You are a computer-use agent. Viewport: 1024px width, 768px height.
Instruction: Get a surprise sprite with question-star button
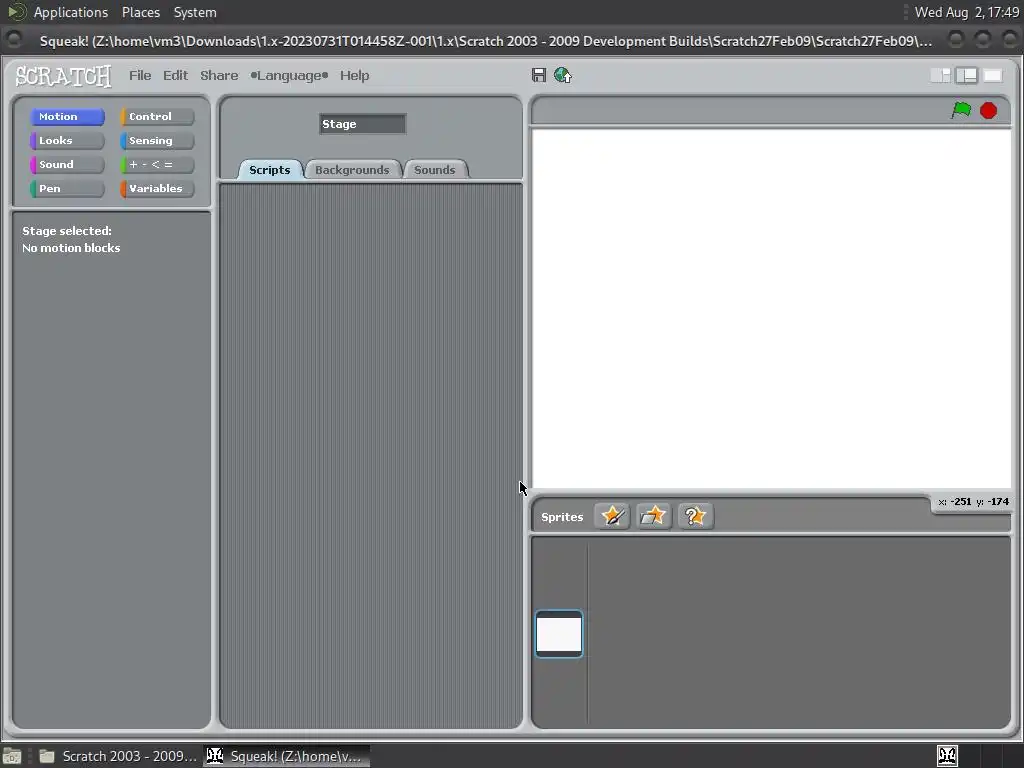pos(695,516)
